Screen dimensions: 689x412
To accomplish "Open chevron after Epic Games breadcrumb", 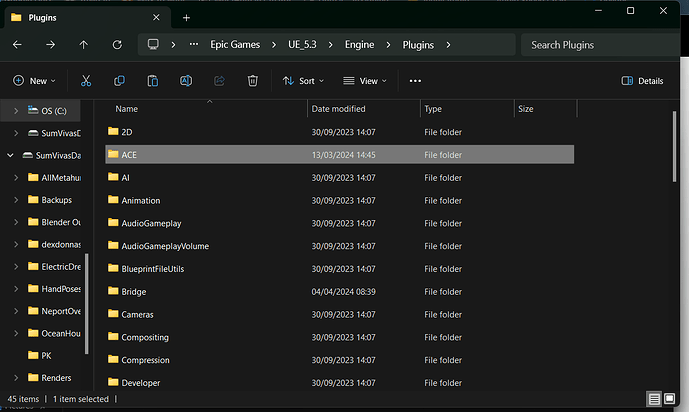I will coord(274,45).
